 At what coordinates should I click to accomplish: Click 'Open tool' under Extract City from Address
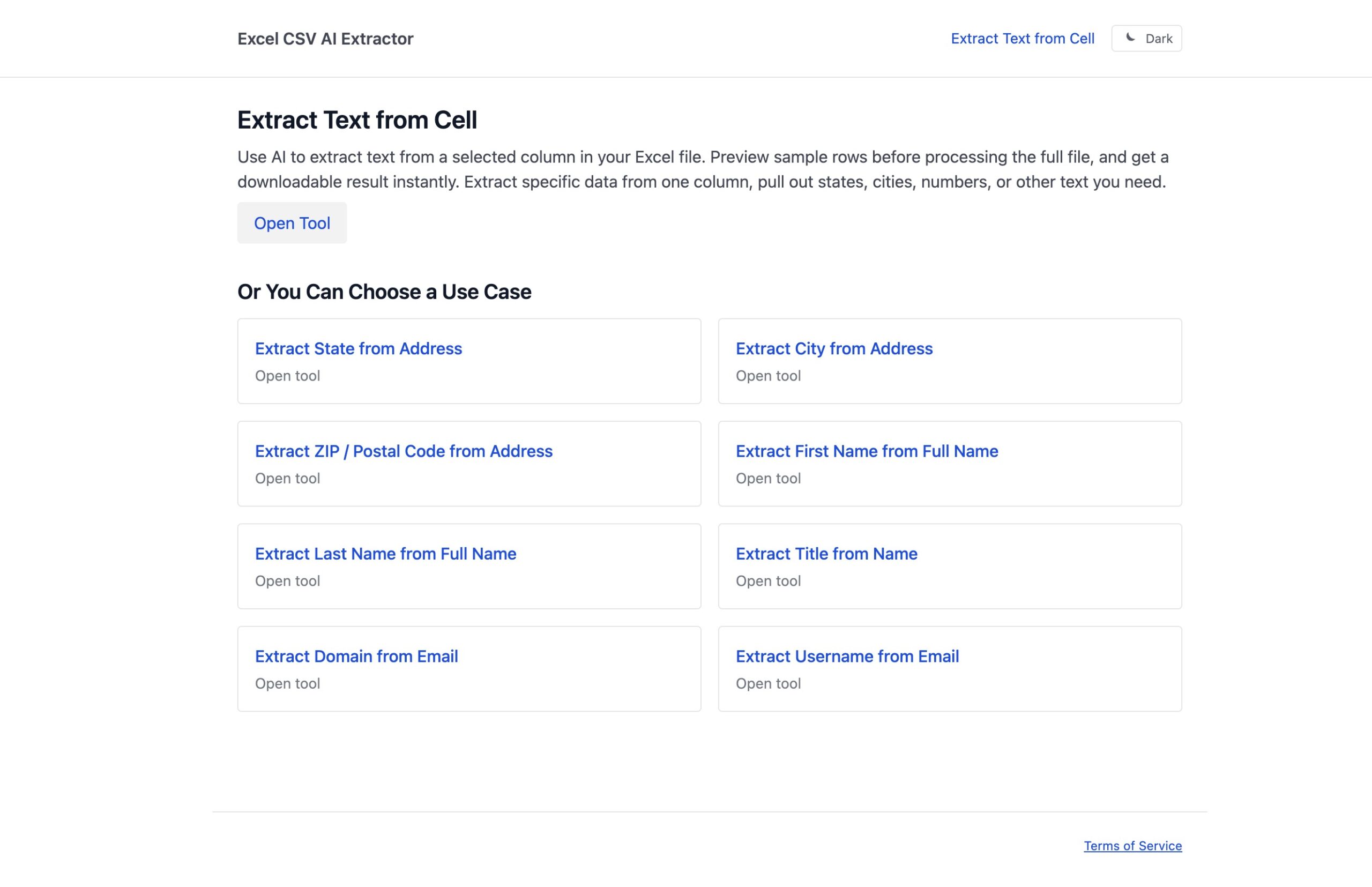pos(768,376)
